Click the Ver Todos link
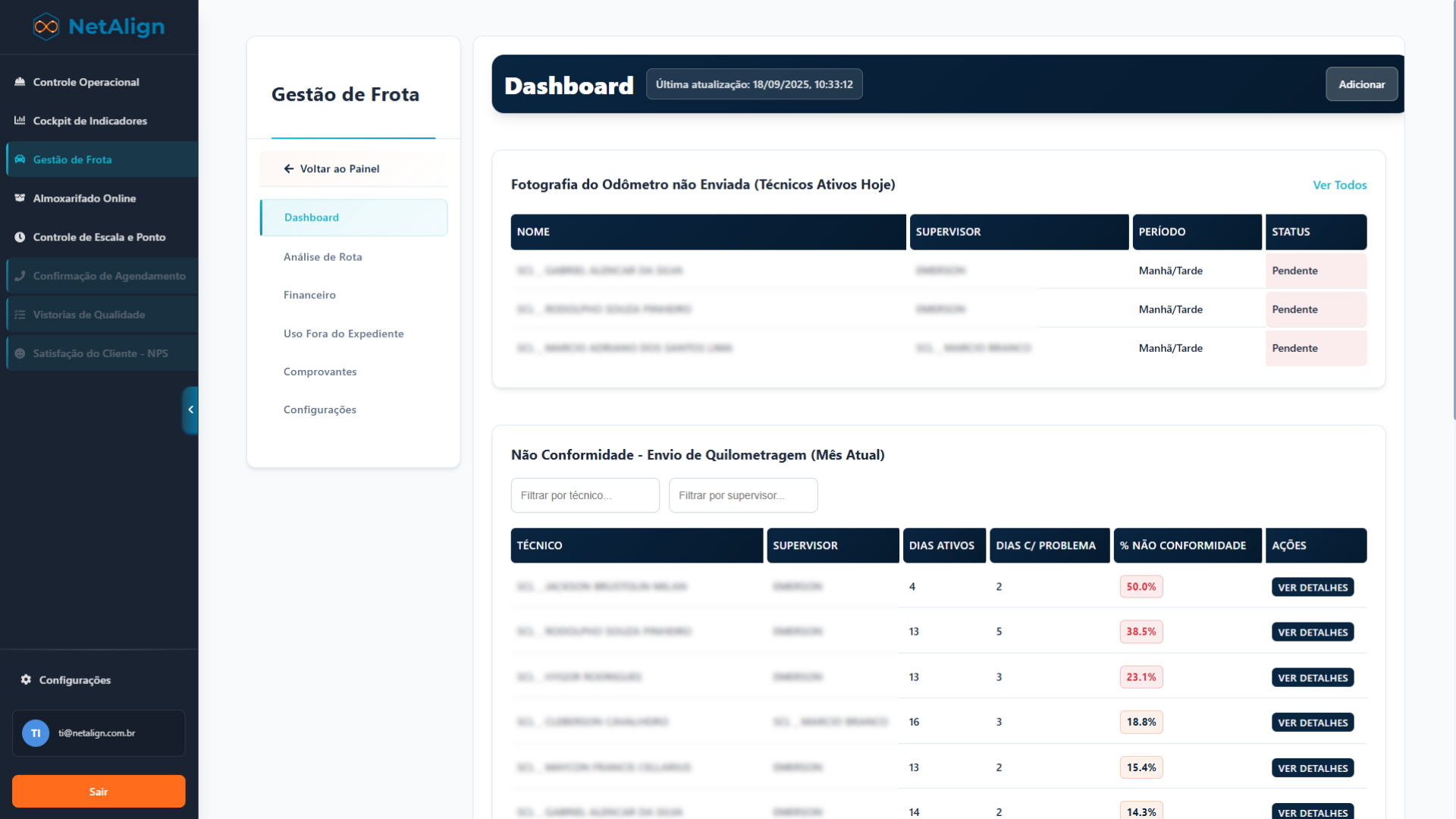This screenshot has width=1456, height=819. [1339, 185]
